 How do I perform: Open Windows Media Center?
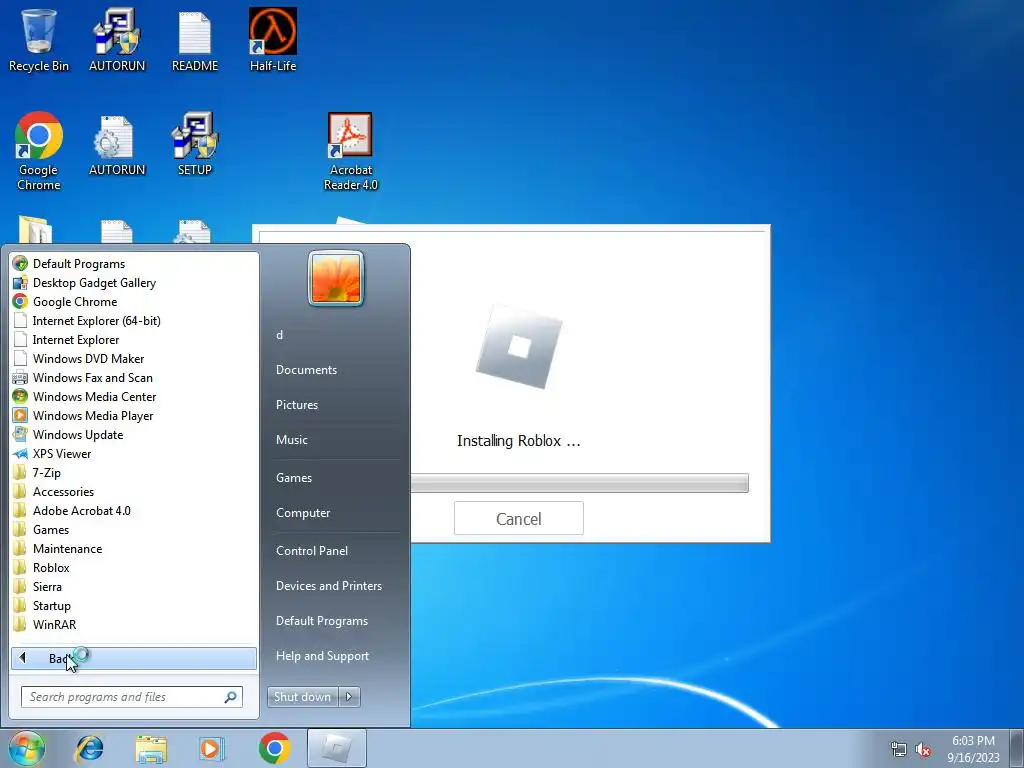coord(134,396)
